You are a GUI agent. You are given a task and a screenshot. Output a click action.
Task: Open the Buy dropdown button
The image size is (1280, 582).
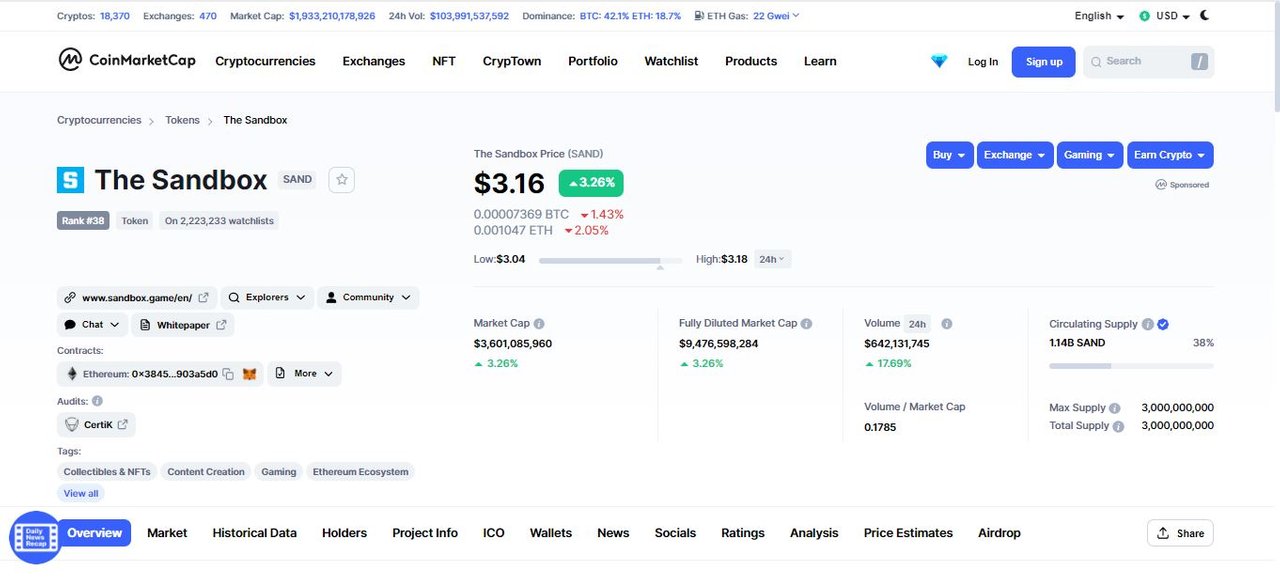949,155
